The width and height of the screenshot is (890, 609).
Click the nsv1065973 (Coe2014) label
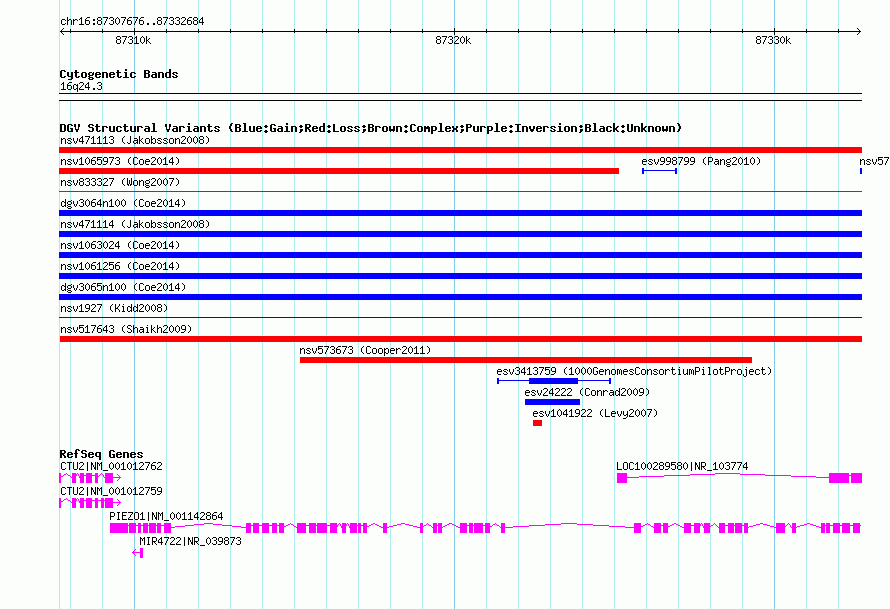(120, 161)
